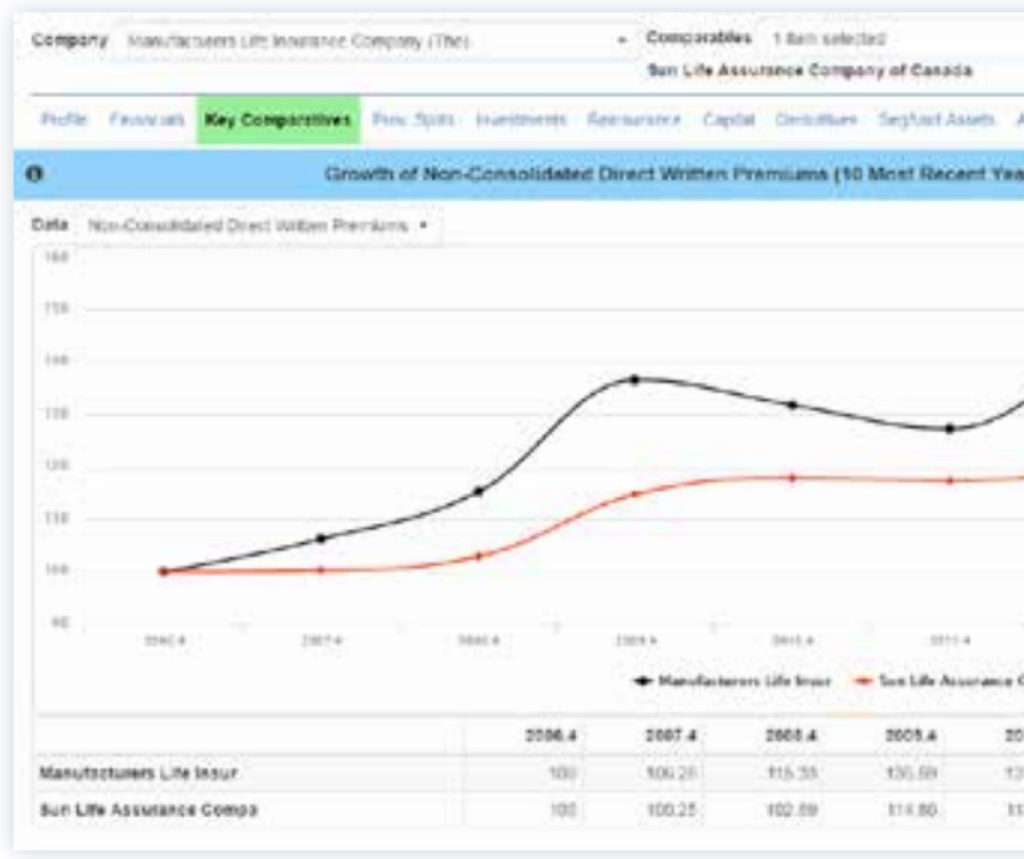Toggle Manufacturers Life Insur series in chart legend
This screenshot has height=859, width=1024.
(x=732, y=681)
